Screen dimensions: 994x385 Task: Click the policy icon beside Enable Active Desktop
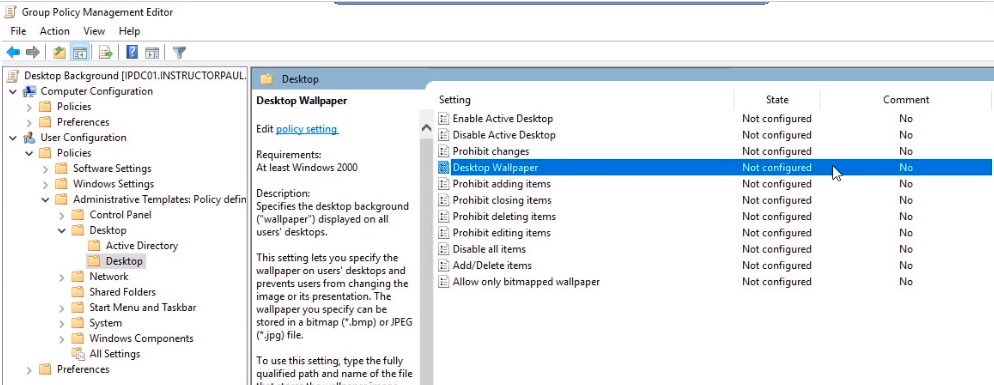[444, 119]
